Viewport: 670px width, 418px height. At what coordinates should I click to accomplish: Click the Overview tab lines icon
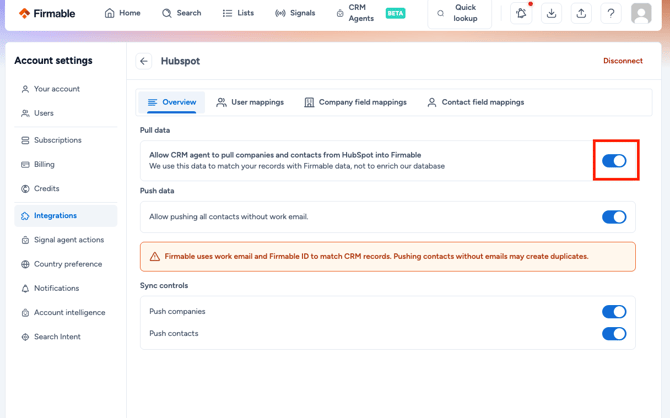click(x=153, y=102)
